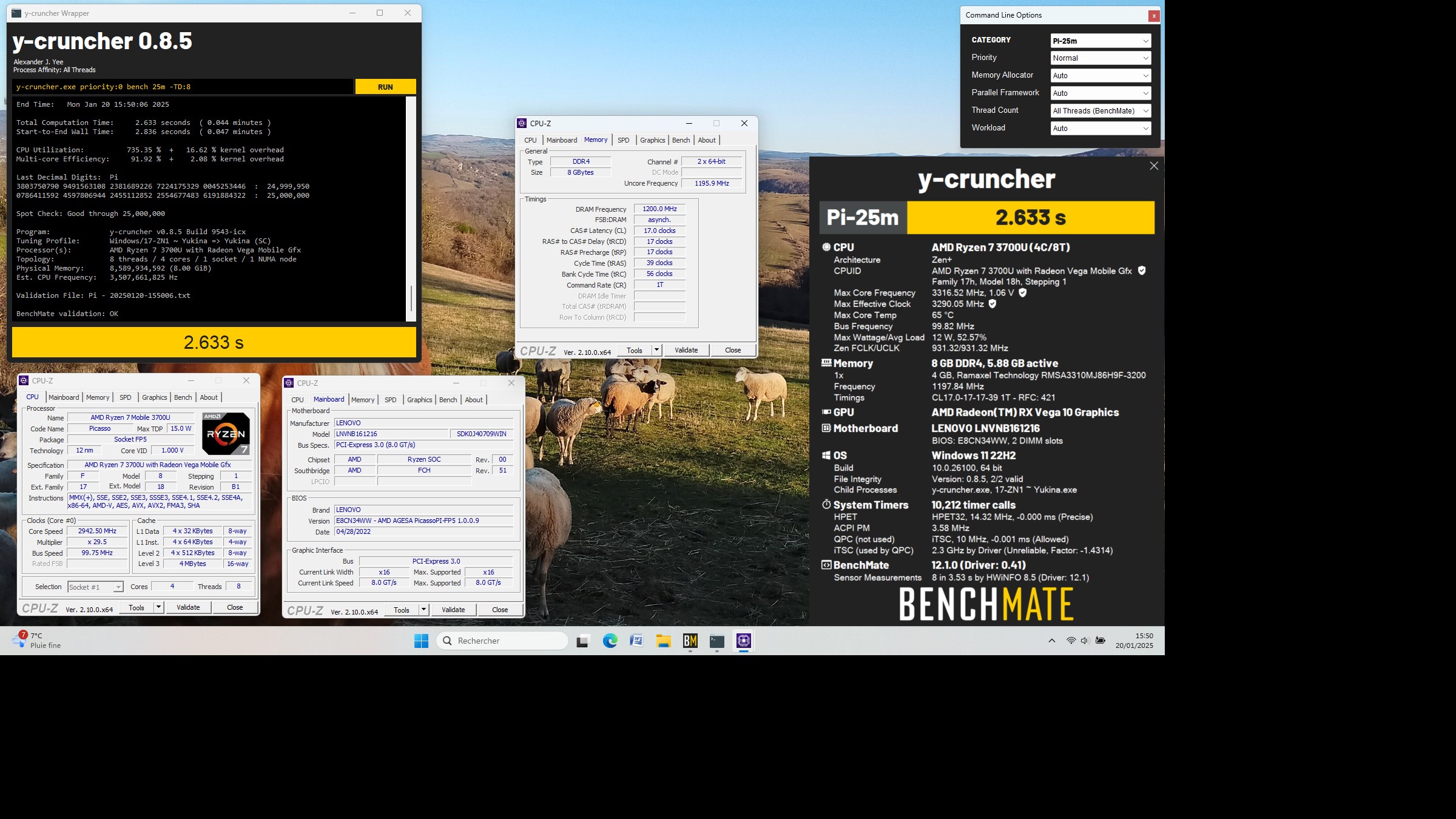Click Tools button in CPU-Z Memory window
Image resolution: width=1456 pixels, height=819 pixels.
tap(635, 351)
